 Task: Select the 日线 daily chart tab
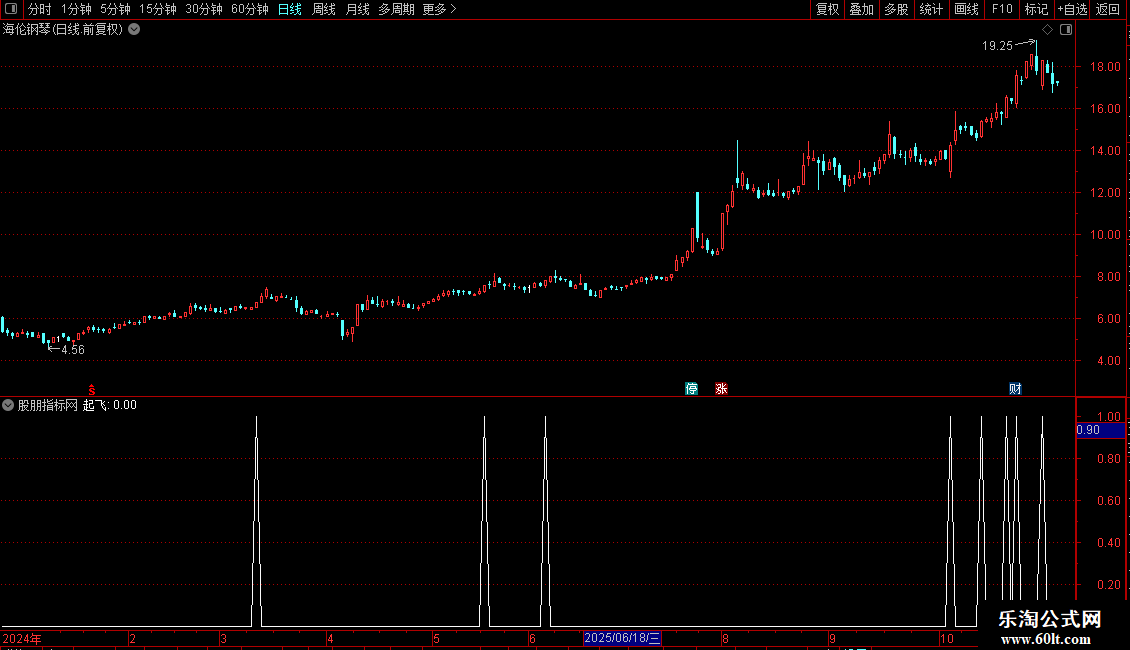point(290,9)
